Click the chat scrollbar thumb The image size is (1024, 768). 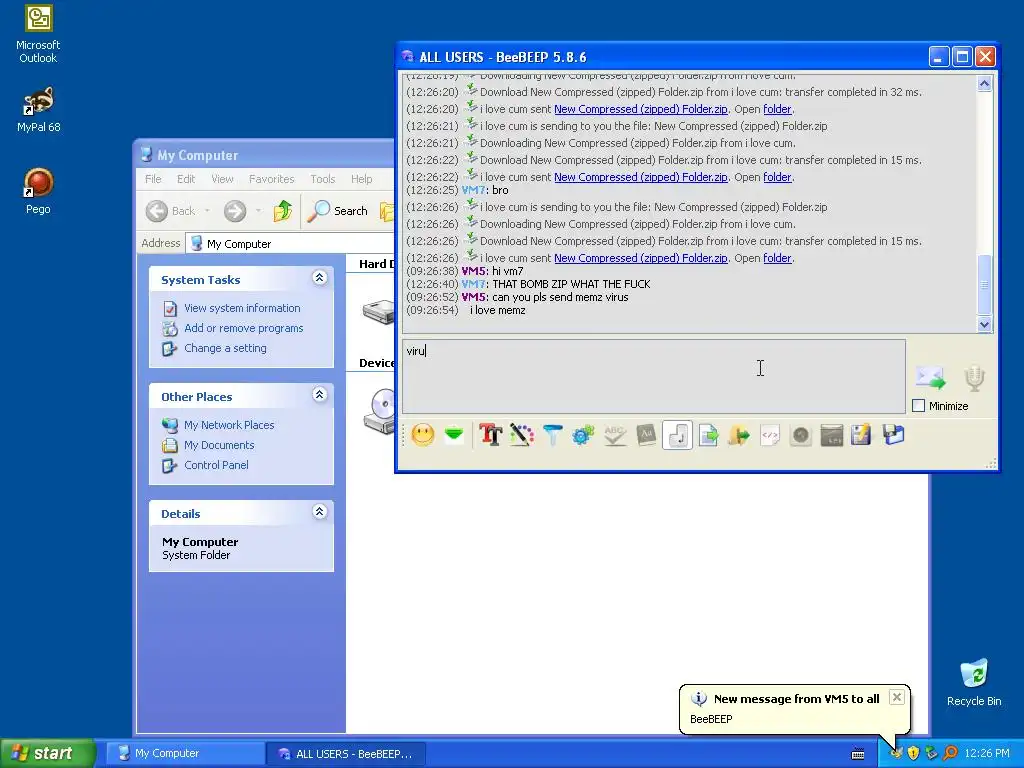984,285
